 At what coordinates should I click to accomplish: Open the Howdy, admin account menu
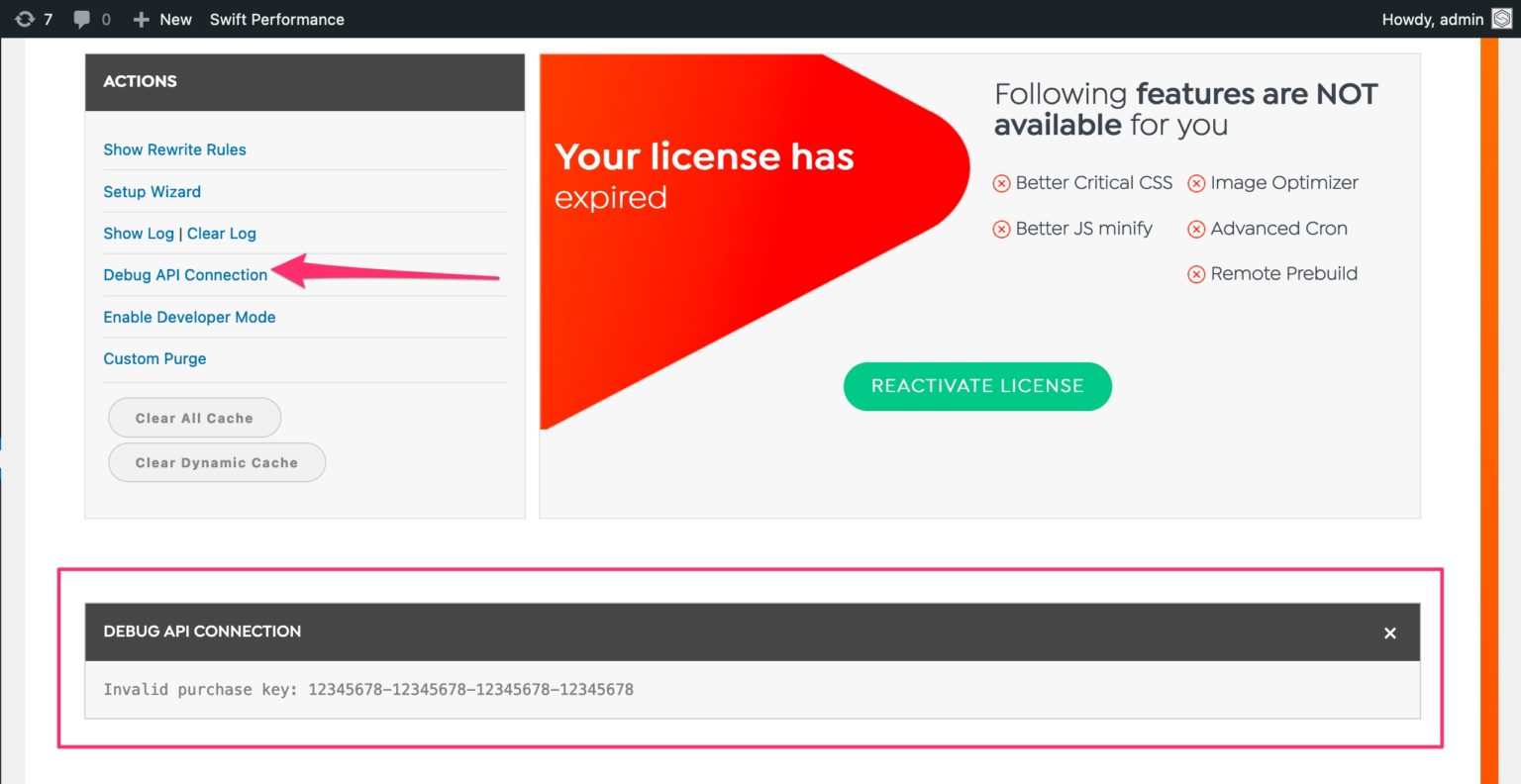click(1432, 19)
